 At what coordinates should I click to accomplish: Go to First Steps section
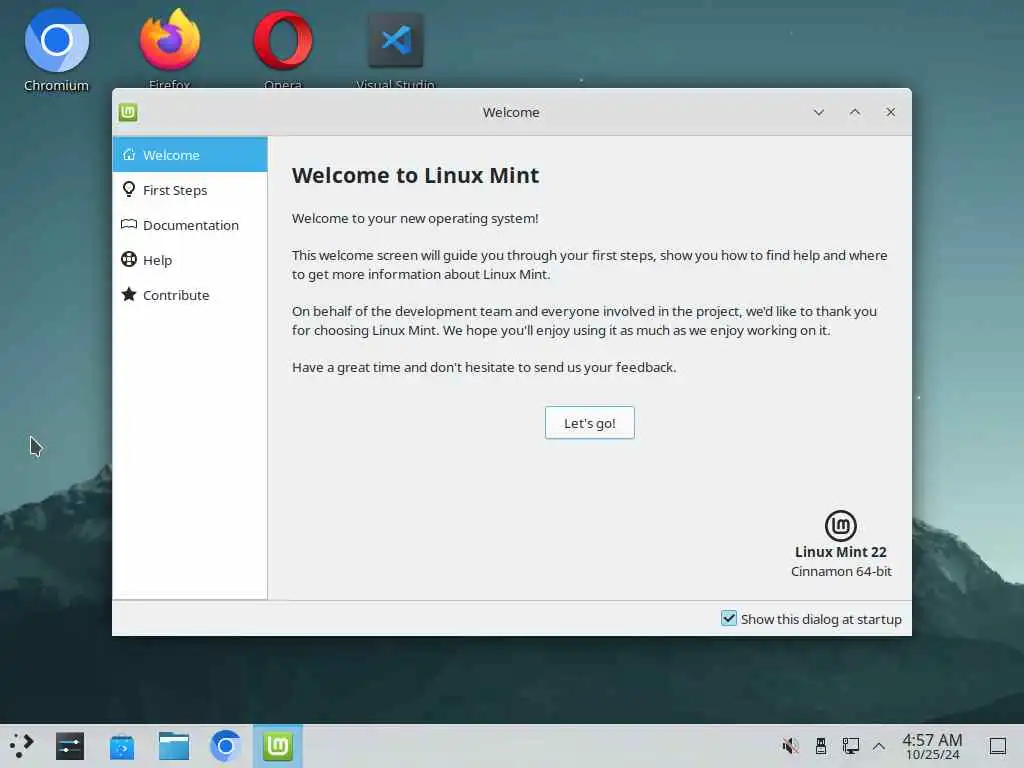tap(190, 190)
